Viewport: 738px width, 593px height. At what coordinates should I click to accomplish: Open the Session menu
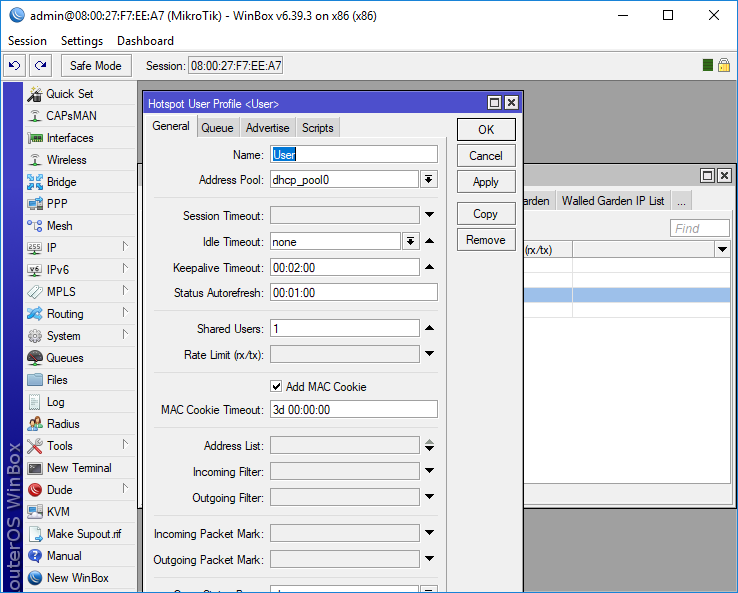tap(27, 41)
